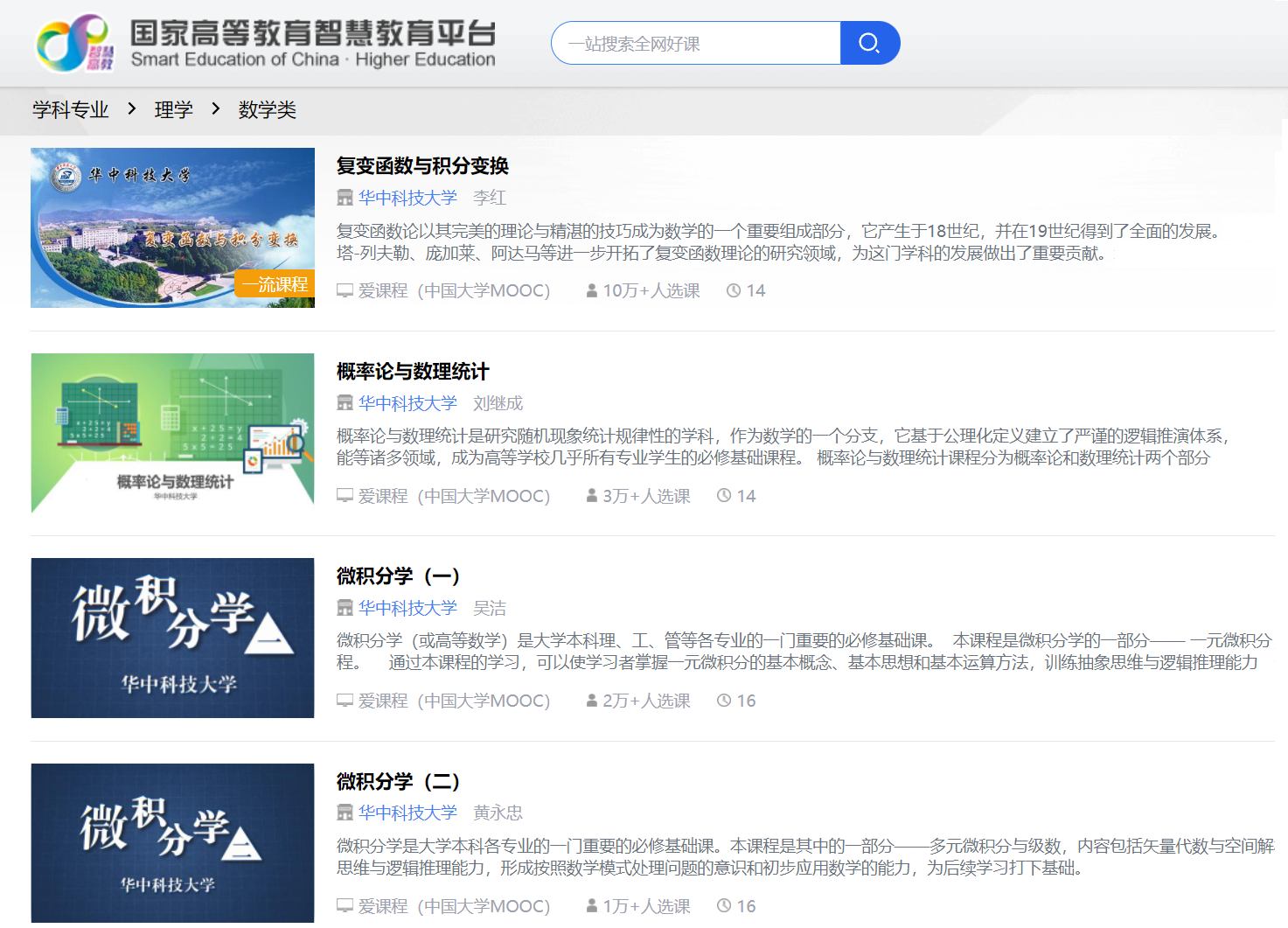Click the person icon beside 2万+人选课
This screenshot has height=928, width=1288.
coord(592,701)
